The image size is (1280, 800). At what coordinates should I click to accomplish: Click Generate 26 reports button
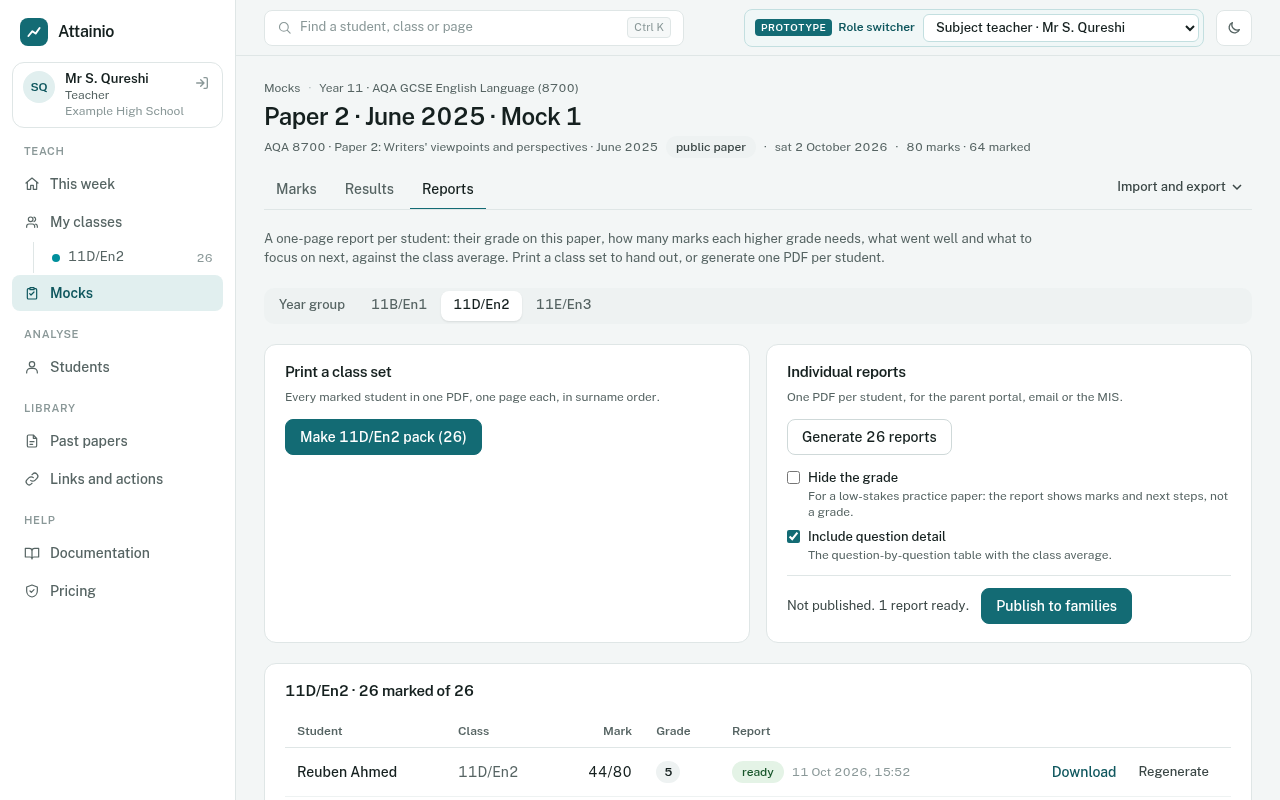coord(869,437)
